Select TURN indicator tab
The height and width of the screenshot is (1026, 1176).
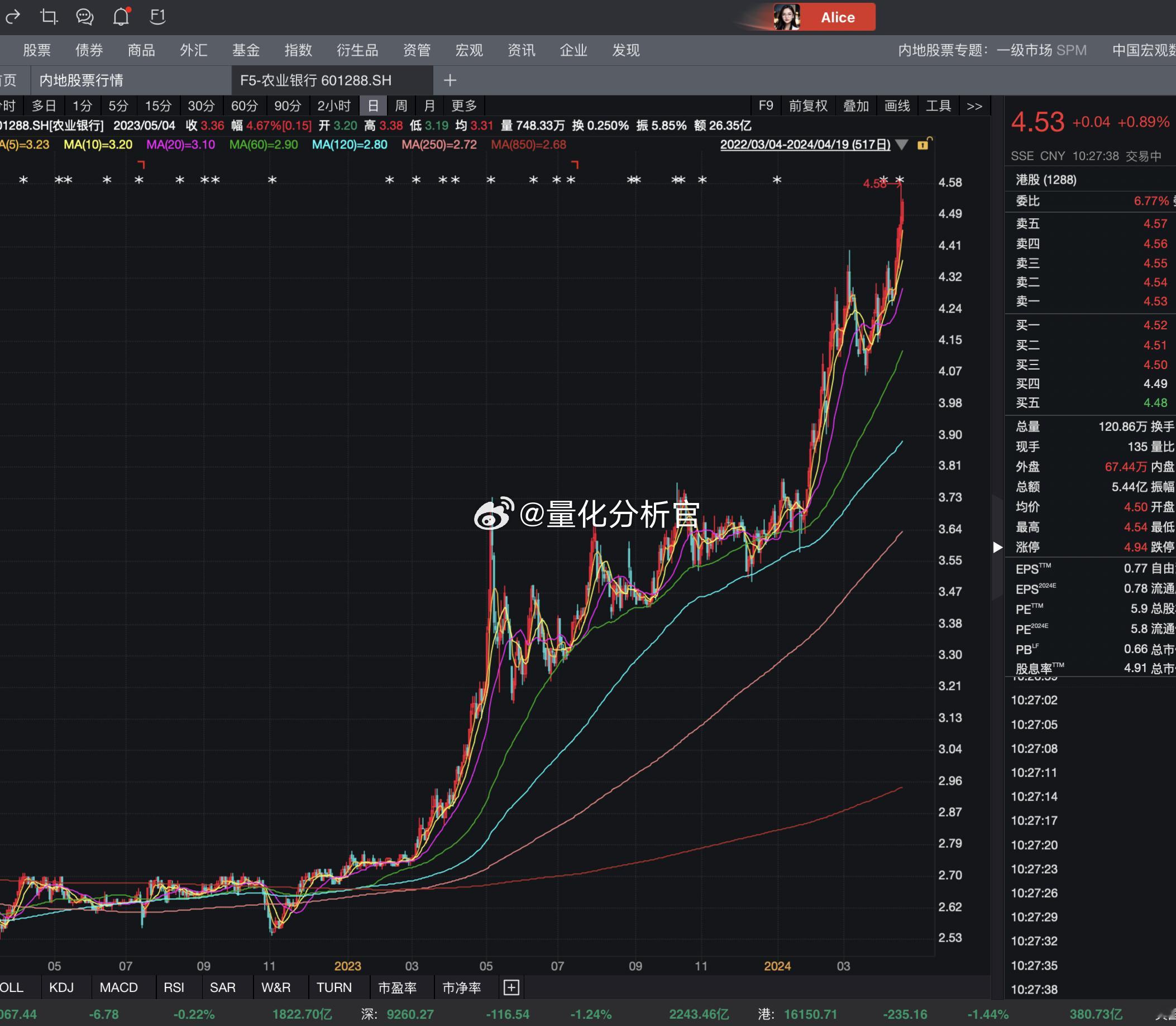[x=334, y=987]
